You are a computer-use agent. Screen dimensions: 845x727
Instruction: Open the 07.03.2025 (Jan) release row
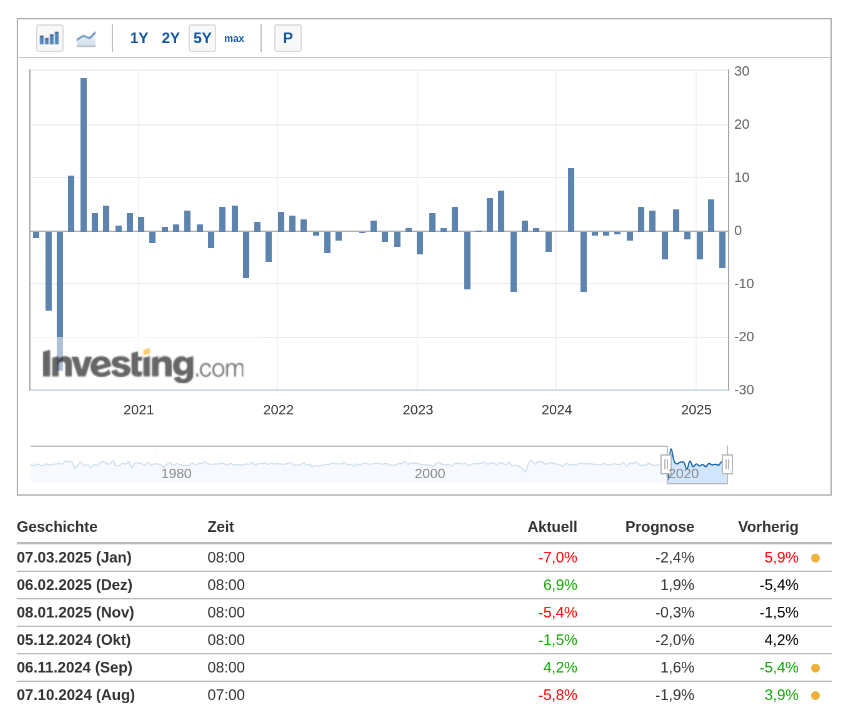[74, 558]
